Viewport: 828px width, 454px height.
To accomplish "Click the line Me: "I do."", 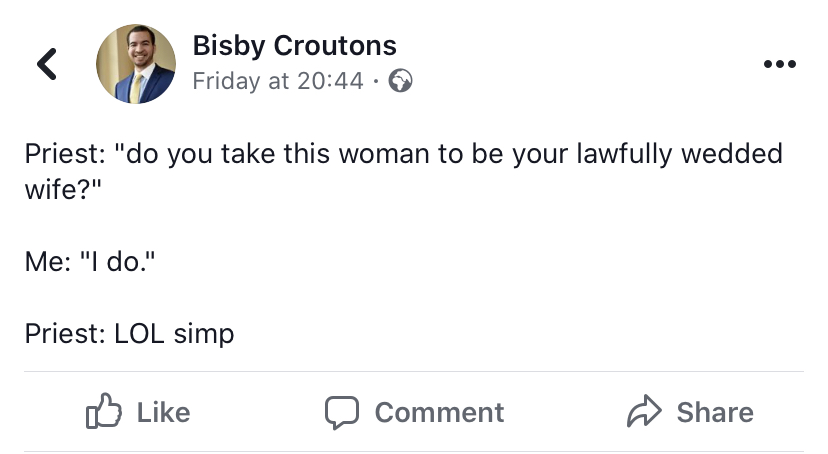I will [90, 261].
